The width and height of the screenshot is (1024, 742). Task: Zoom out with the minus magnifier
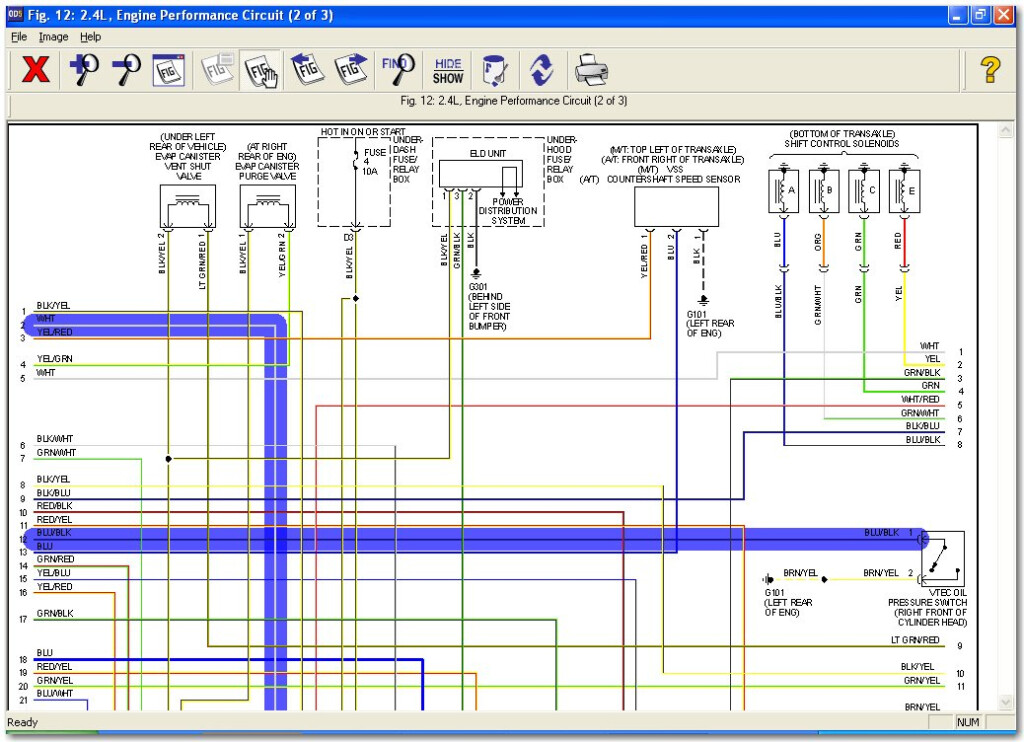127,69
